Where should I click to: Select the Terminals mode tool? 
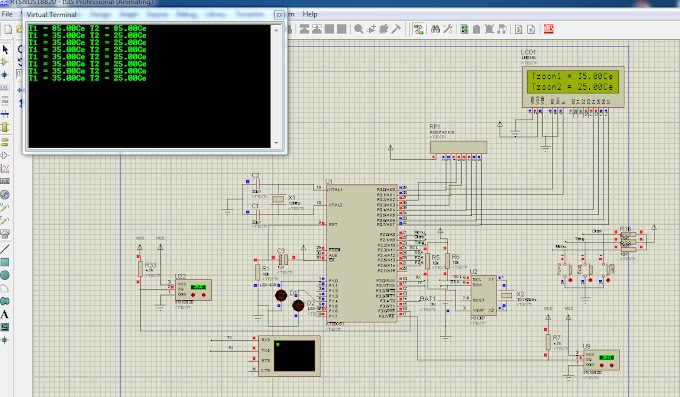tap(5, 141)
